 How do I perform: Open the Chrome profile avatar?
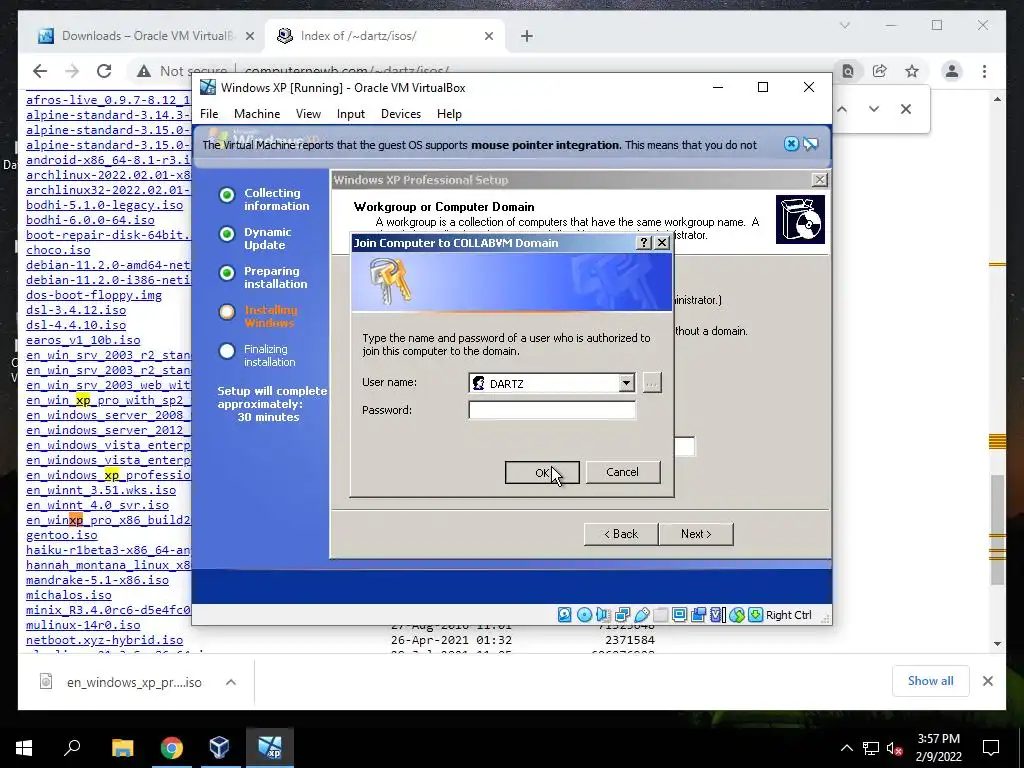[x=952, y=71]
